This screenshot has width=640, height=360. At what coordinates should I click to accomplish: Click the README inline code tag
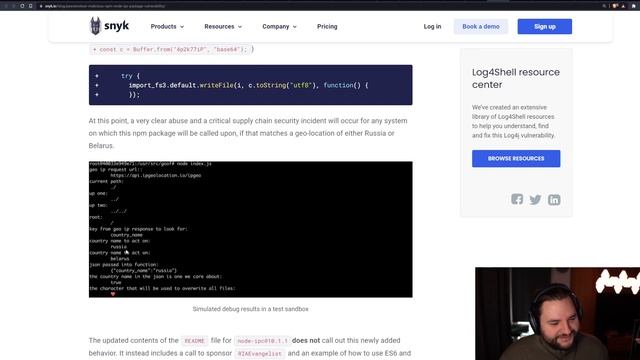[194, 341]
